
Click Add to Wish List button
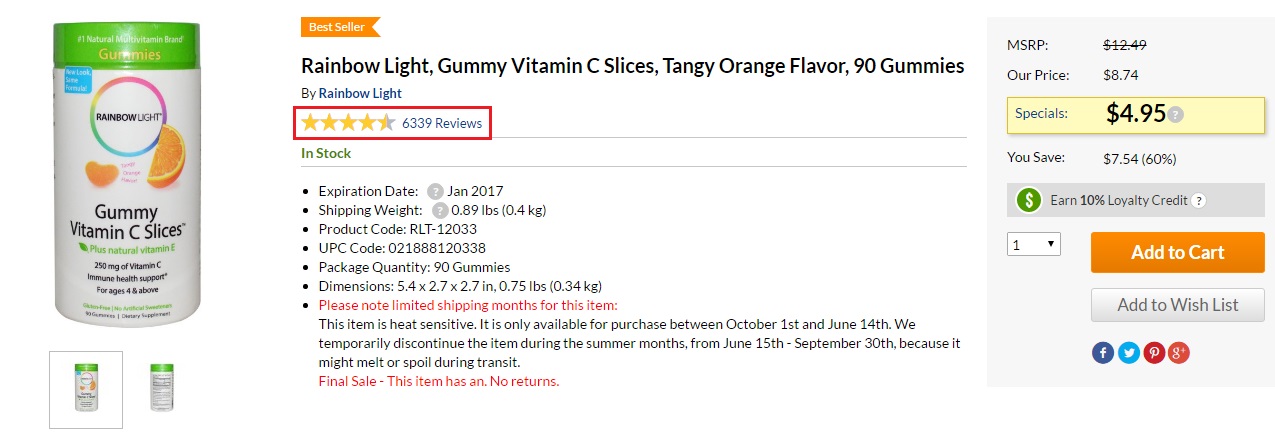1177,305
